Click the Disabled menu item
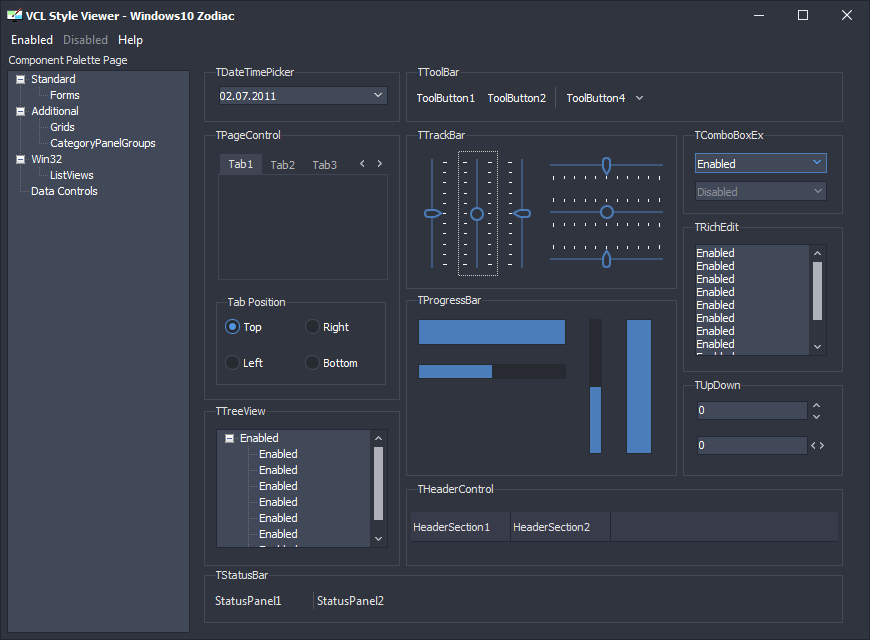 tap(85, 40)
